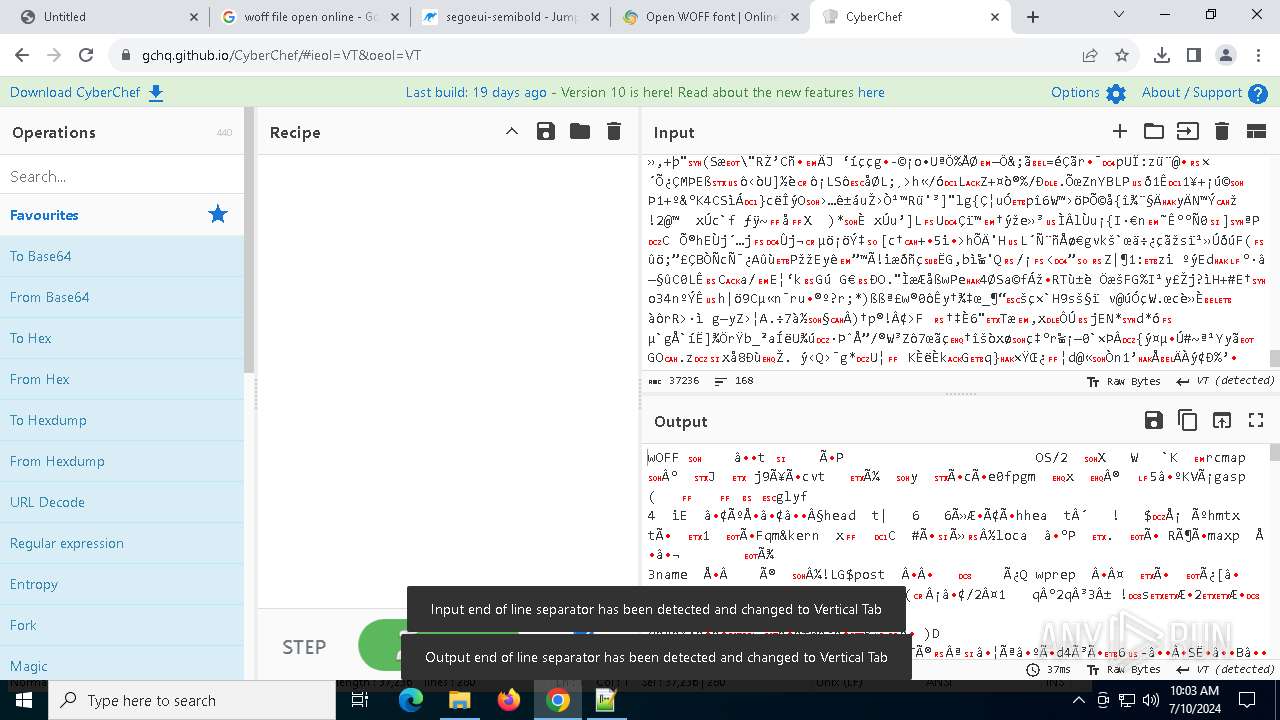Open a new browser tab

(x=1033, y=17)
